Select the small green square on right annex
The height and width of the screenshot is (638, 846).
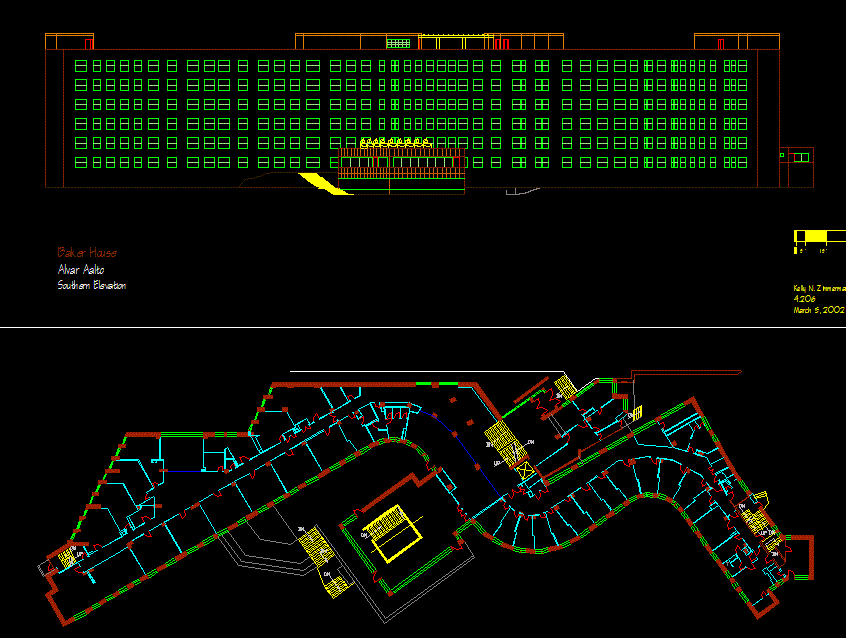pyautogui.click(x=782, y=155)
